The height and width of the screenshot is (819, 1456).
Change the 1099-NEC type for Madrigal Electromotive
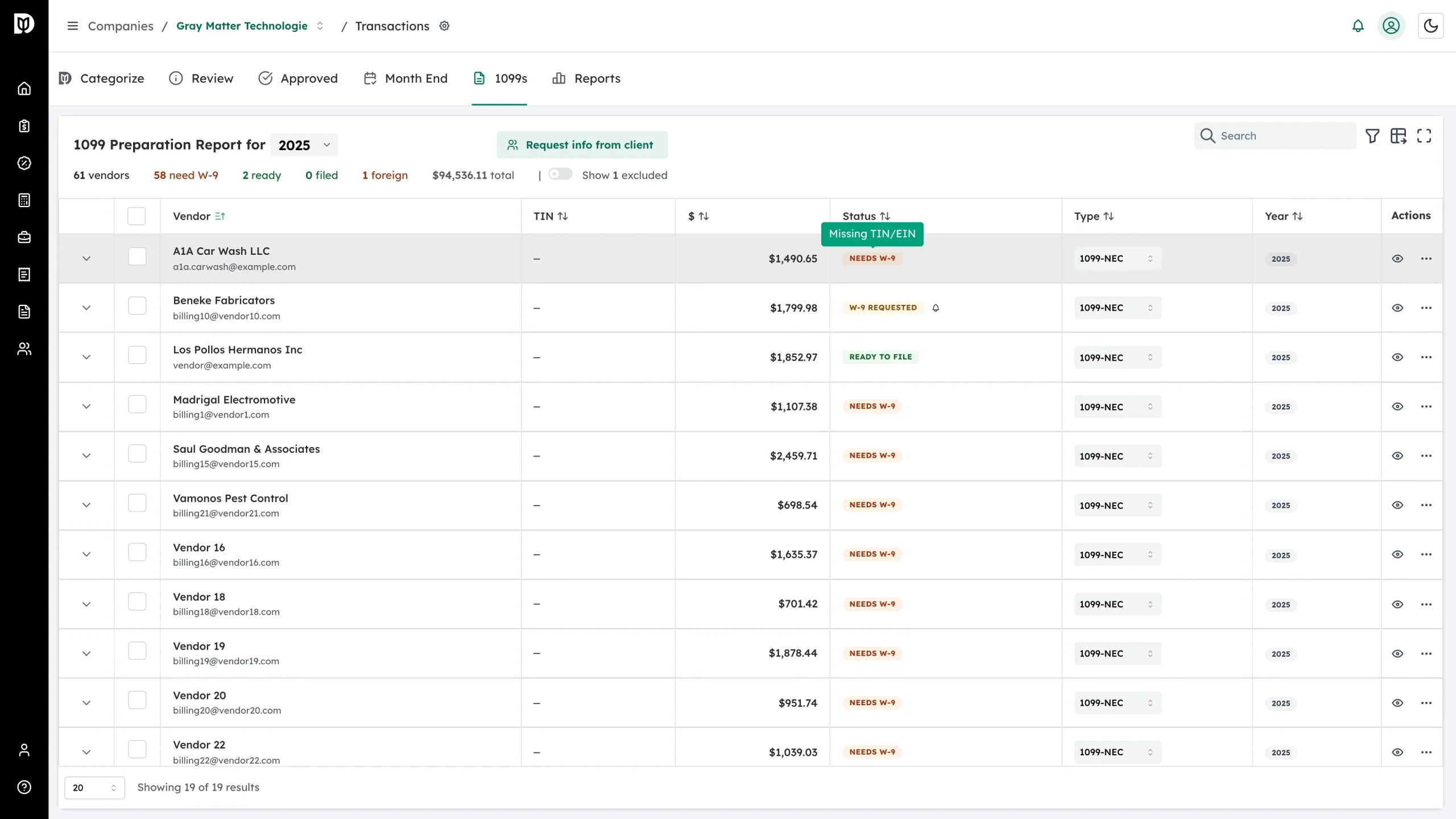tap(1118, 407)
